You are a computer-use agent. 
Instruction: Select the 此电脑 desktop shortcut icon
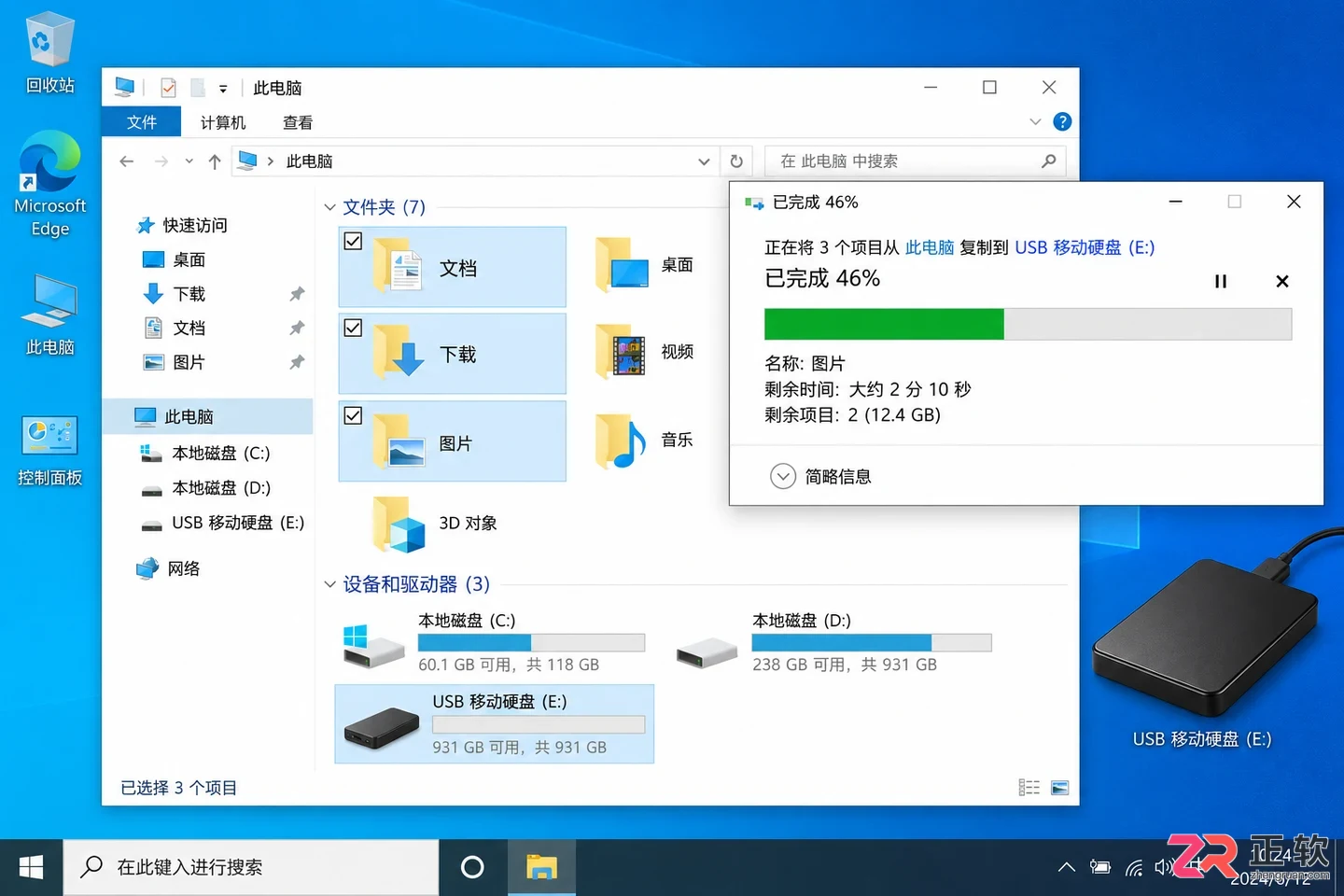(x=49, y=315)
